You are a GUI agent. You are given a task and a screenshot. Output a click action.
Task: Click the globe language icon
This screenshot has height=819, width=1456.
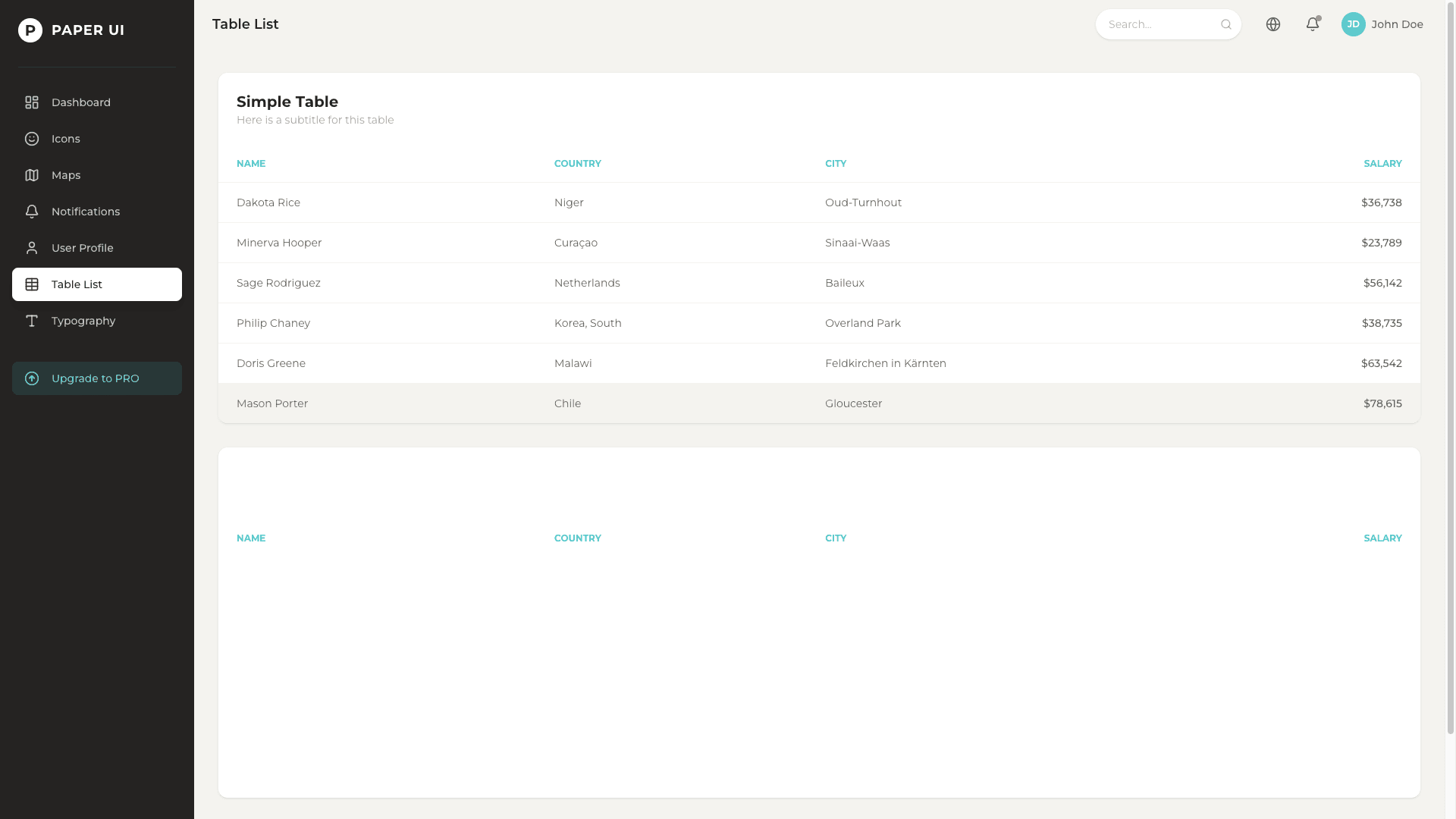tap(1273, 24)
